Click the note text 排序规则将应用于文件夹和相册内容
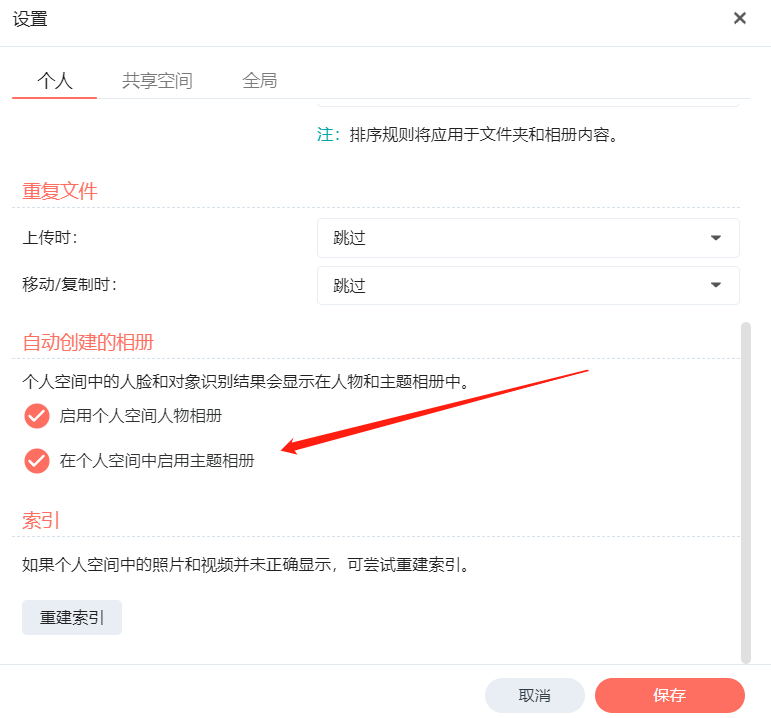 [x=484, y=134]
